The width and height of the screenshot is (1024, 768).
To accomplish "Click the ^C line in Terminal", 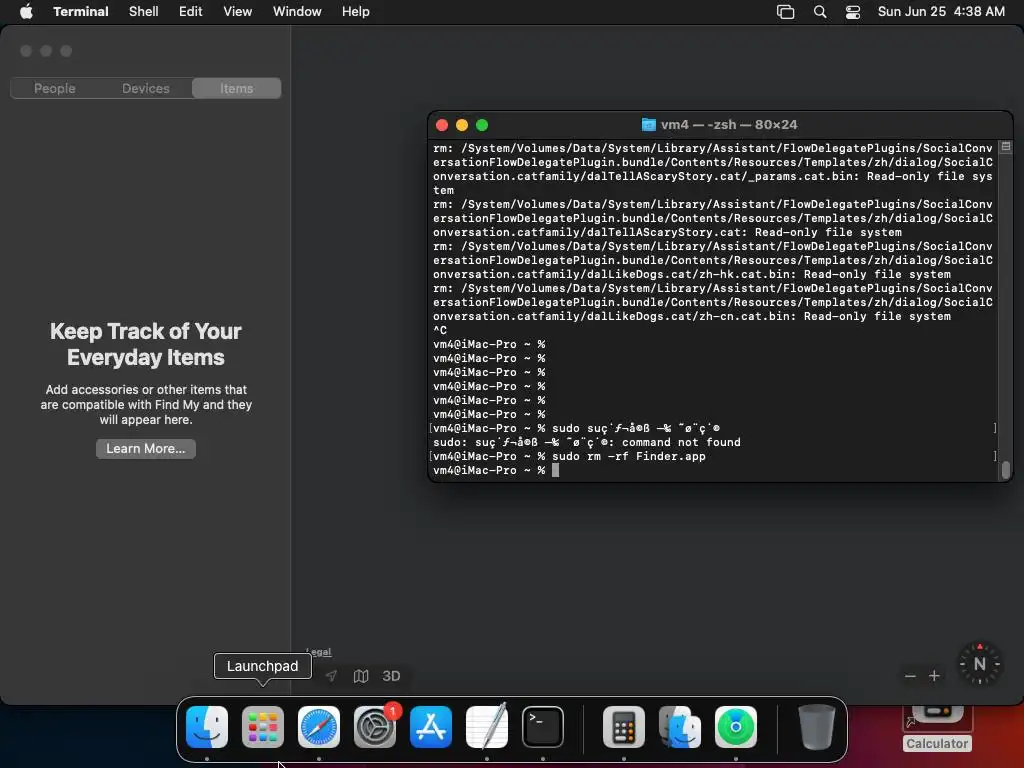I will 440,330.
